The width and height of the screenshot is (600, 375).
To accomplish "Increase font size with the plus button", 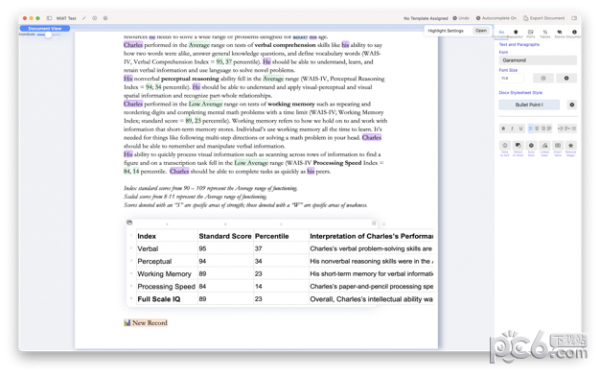I will (566, 78).
